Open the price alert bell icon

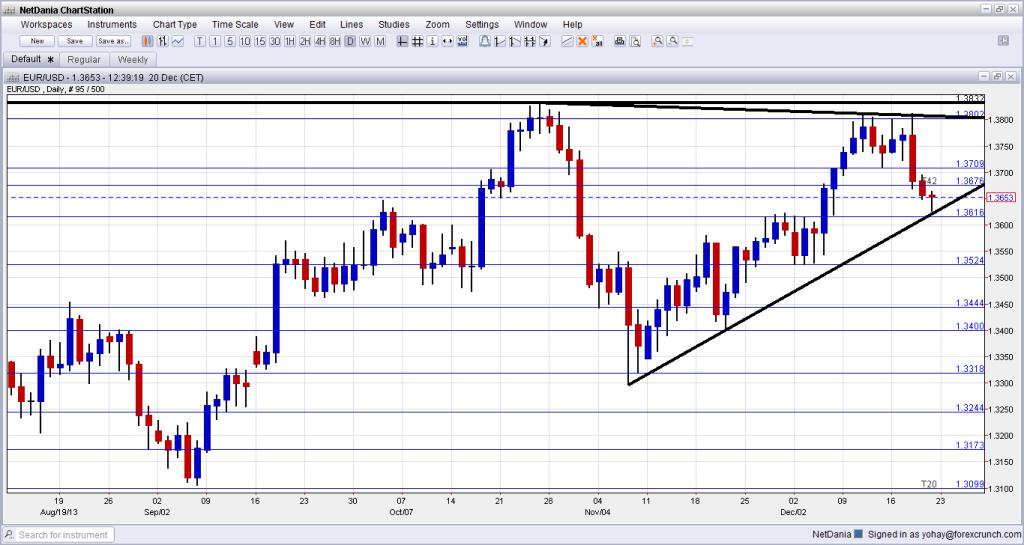485,41
